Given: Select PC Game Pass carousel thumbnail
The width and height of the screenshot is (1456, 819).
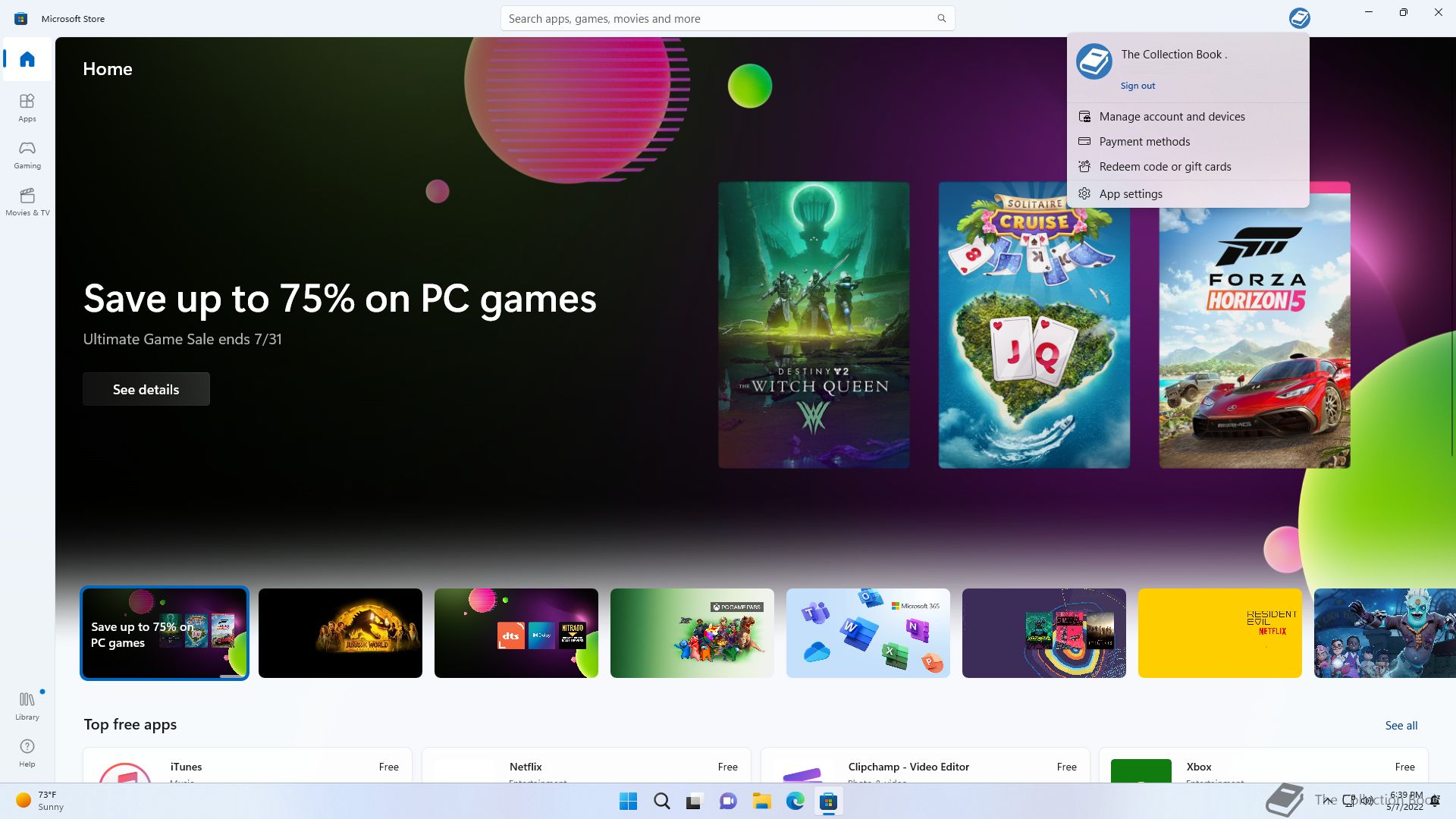Looking at the screenshot, I should click(x=692, y=633).
